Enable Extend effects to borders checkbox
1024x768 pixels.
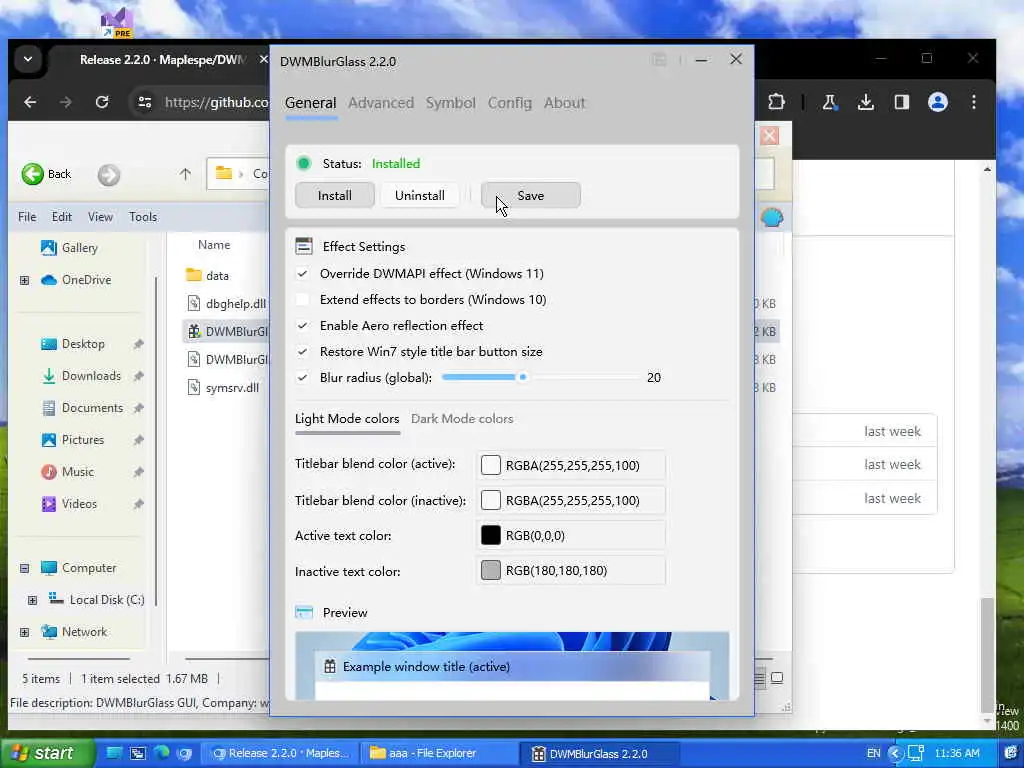pos(302,300)
